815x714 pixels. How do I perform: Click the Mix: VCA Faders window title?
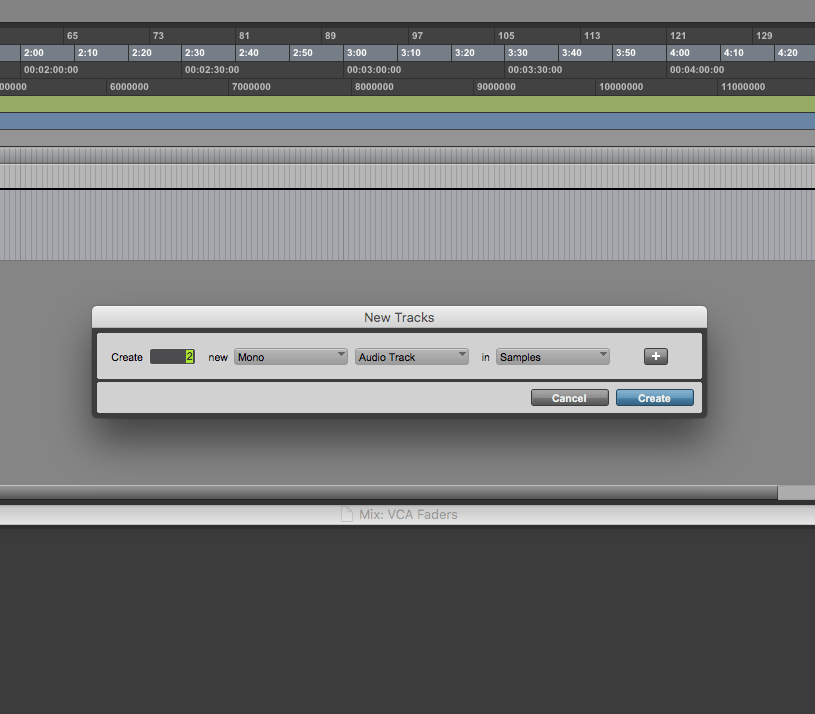tap(409, 514)
